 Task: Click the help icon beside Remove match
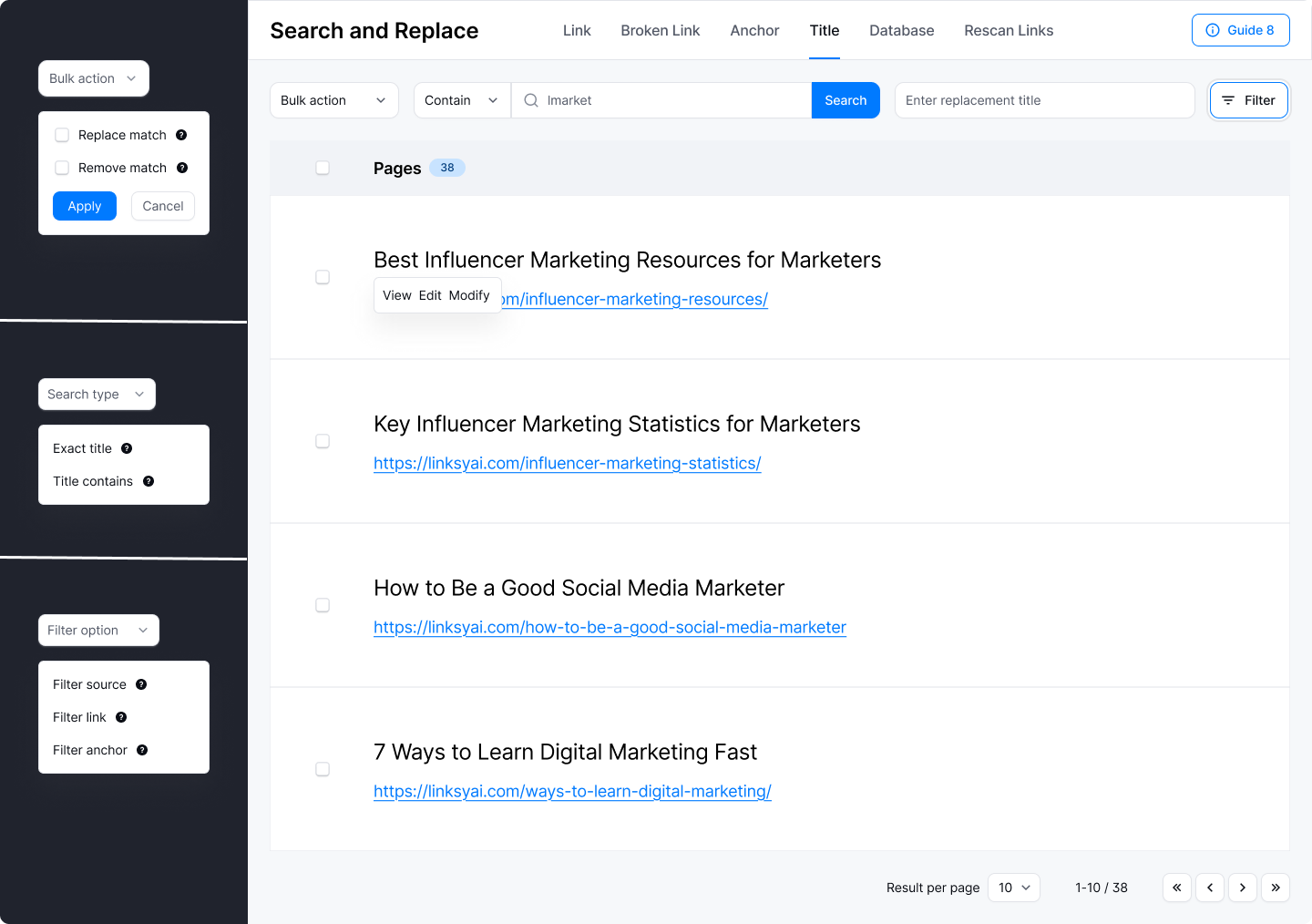tap(182, 168)
